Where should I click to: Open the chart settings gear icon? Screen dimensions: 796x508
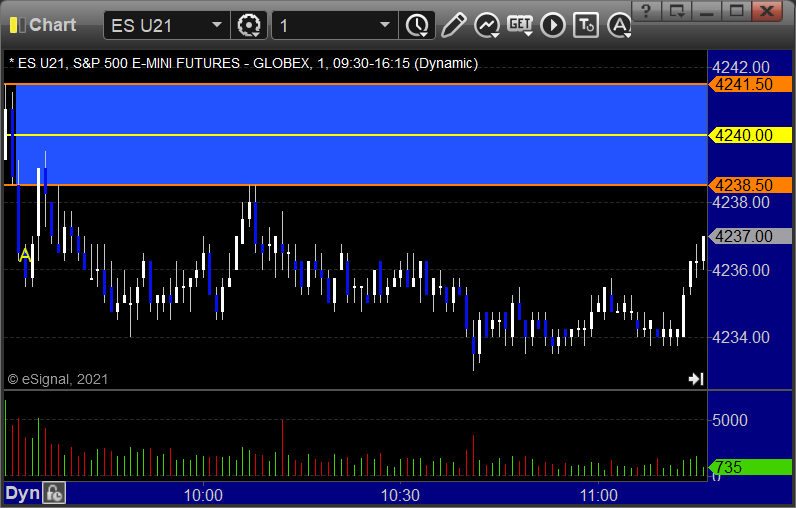pos(249,25)
